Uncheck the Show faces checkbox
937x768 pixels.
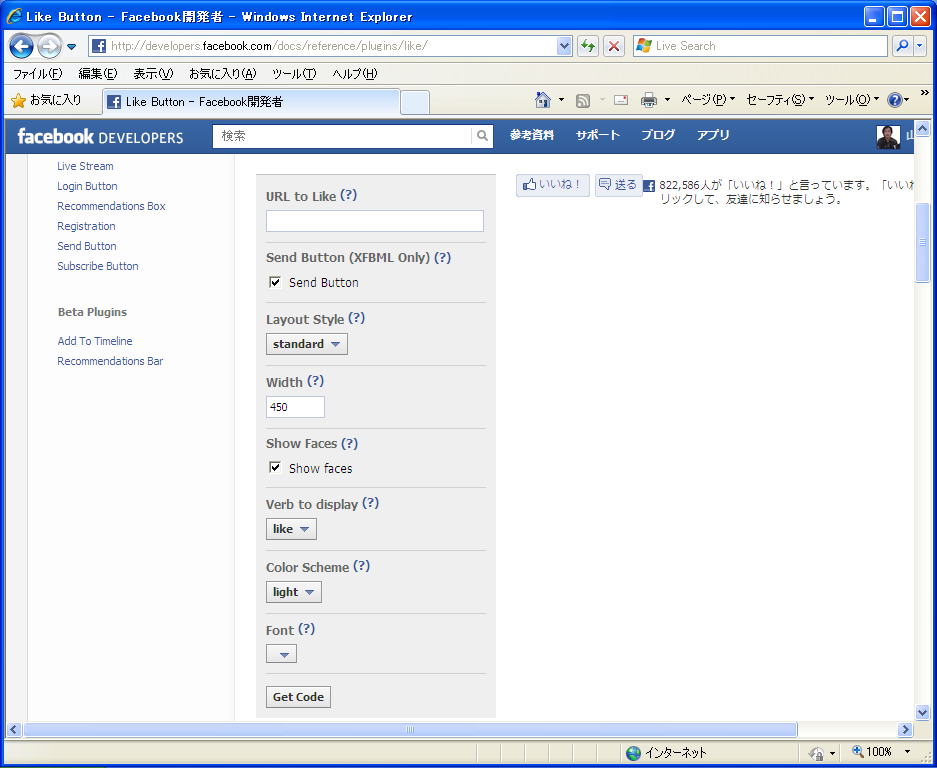click(275, 468)
